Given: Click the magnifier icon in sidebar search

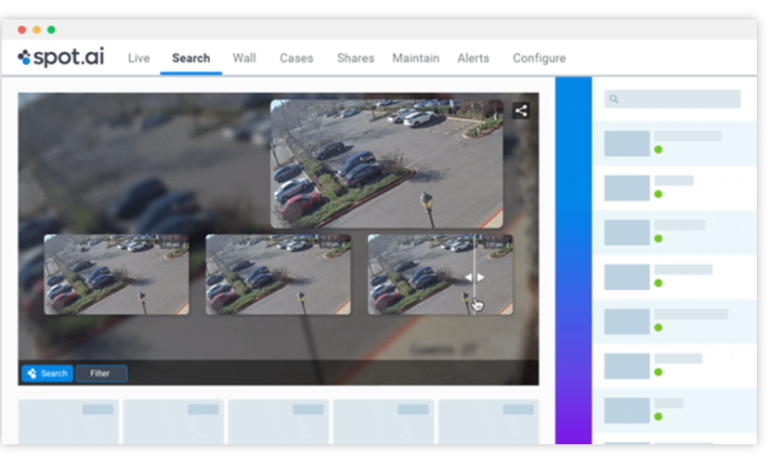Looking at the screenshot, I should pyautogui.click(x=614, y=100).
